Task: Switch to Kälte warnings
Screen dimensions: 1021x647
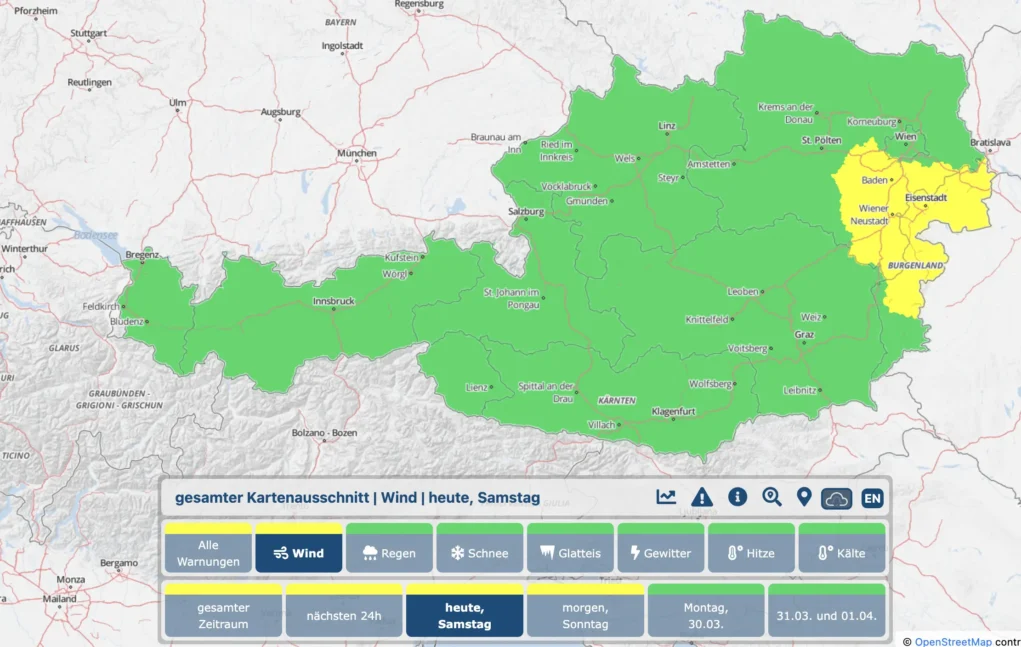Action: [x=842, y=548]
